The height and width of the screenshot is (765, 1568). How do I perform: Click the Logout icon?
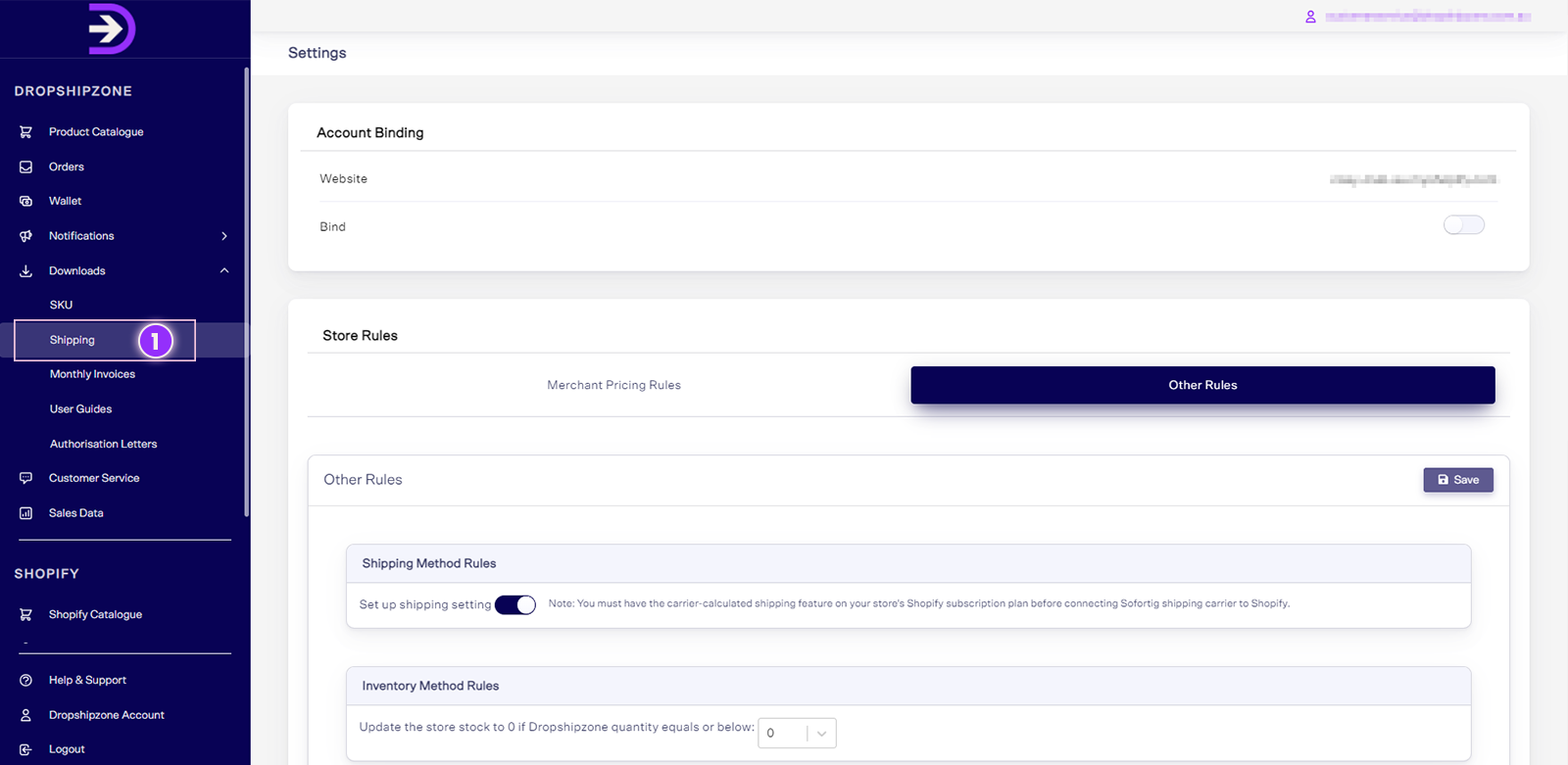[x=26, y=749]
